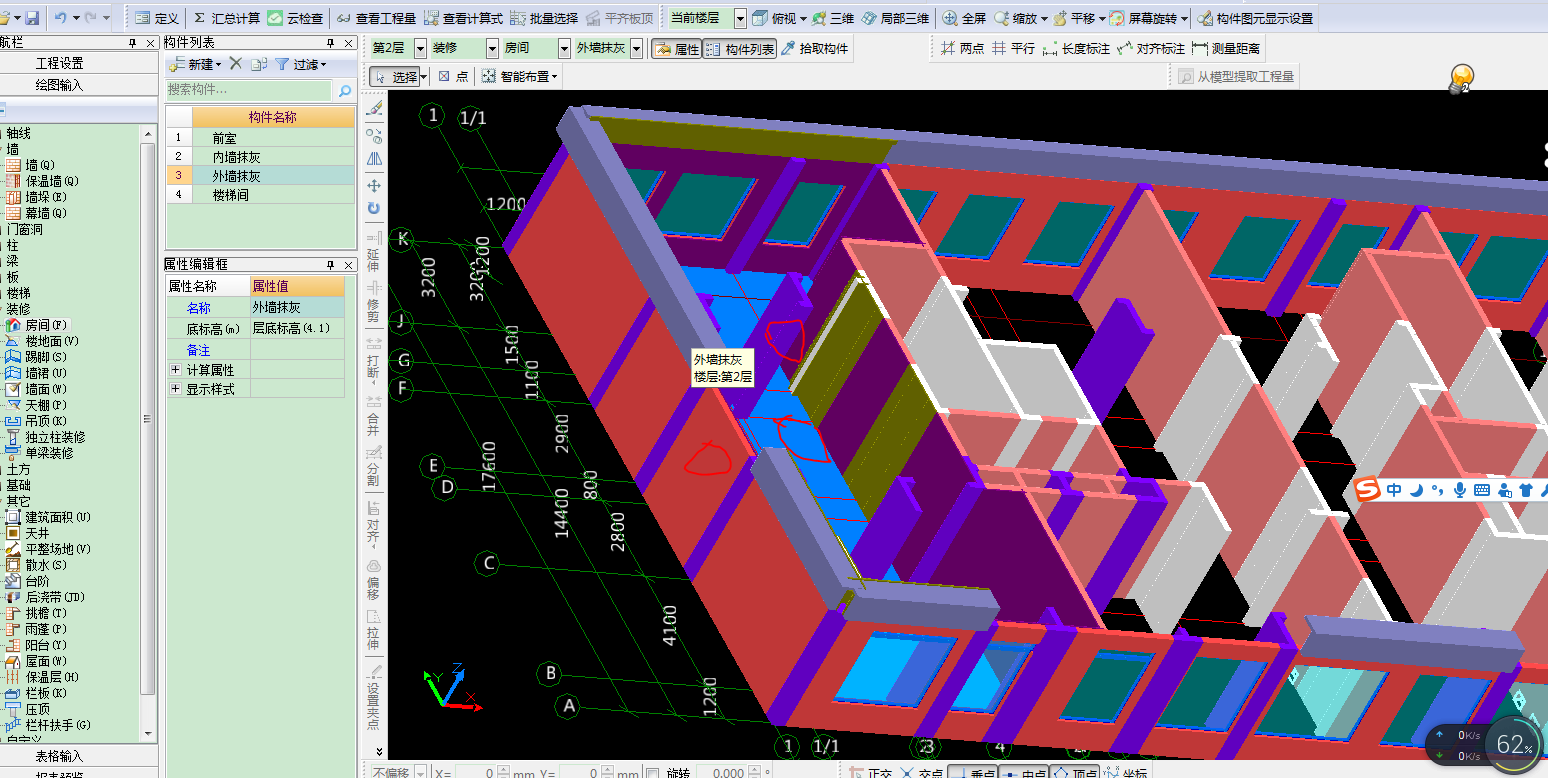Open the 俯视 view dropdown arrow
This screenshot has height=778, width=1548.
[802, 18]
